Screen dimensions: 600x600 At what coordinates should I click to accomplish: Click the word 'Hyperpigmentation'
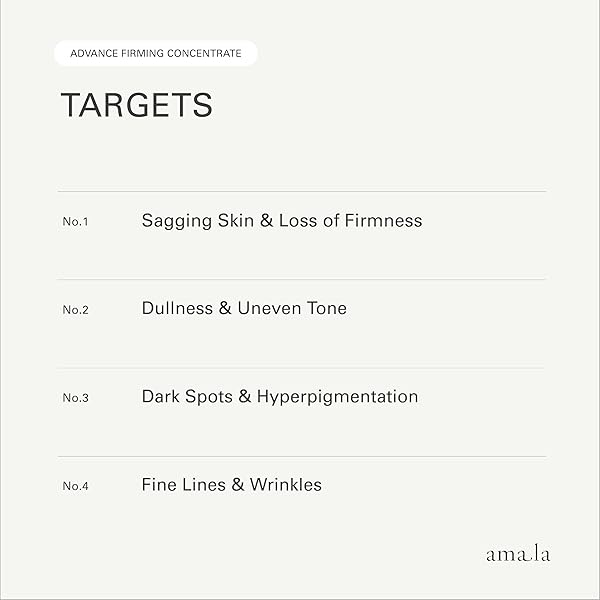click(337, 397)
